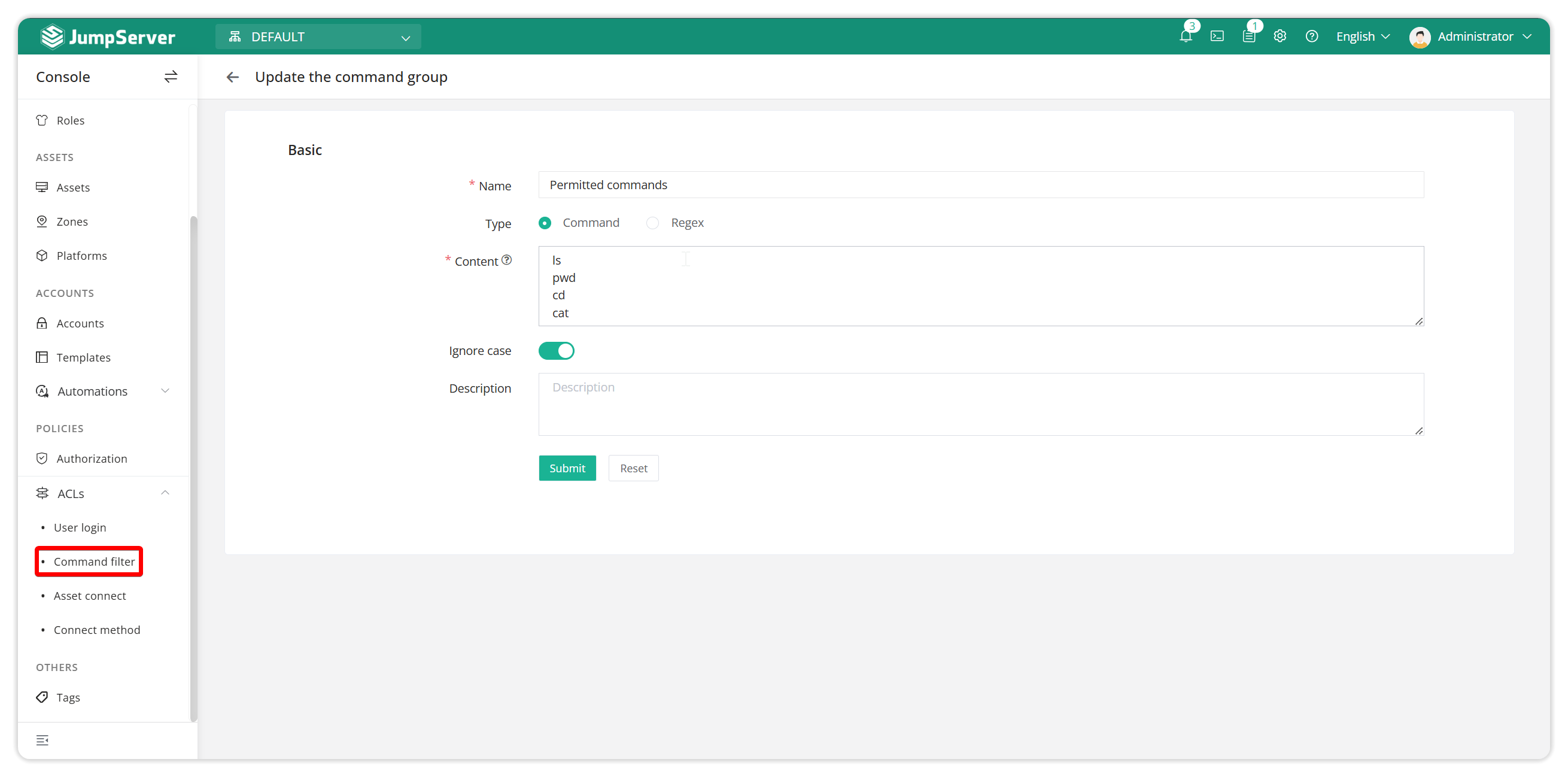Select the Regex type radio button
Screen dimensions: 1568x771
point(652,223)
